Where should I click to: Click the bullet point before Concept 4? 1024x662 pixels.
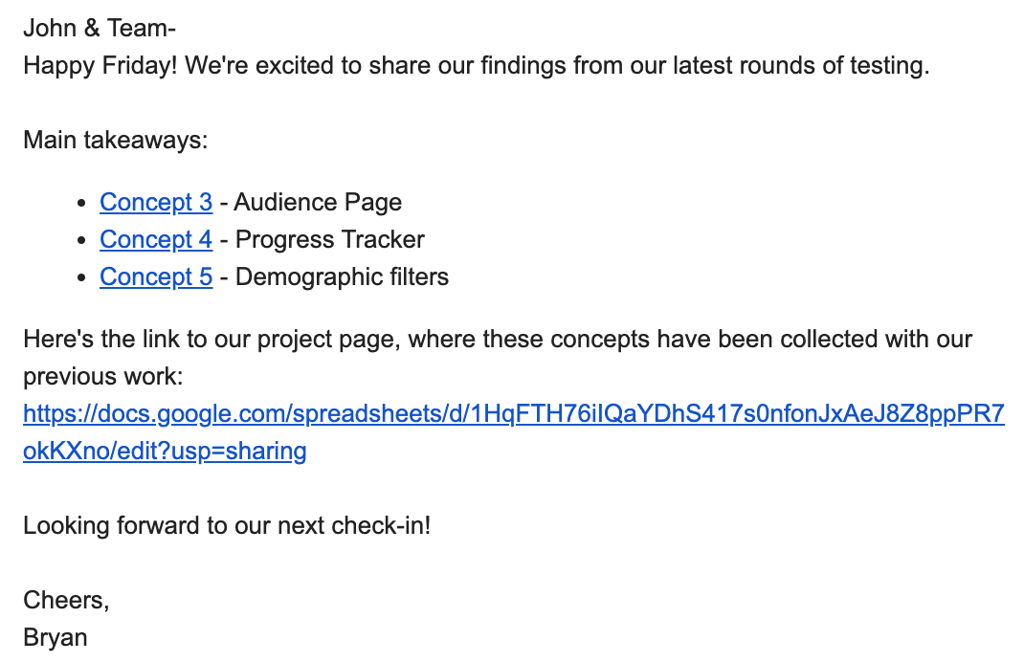coord(81,241)
